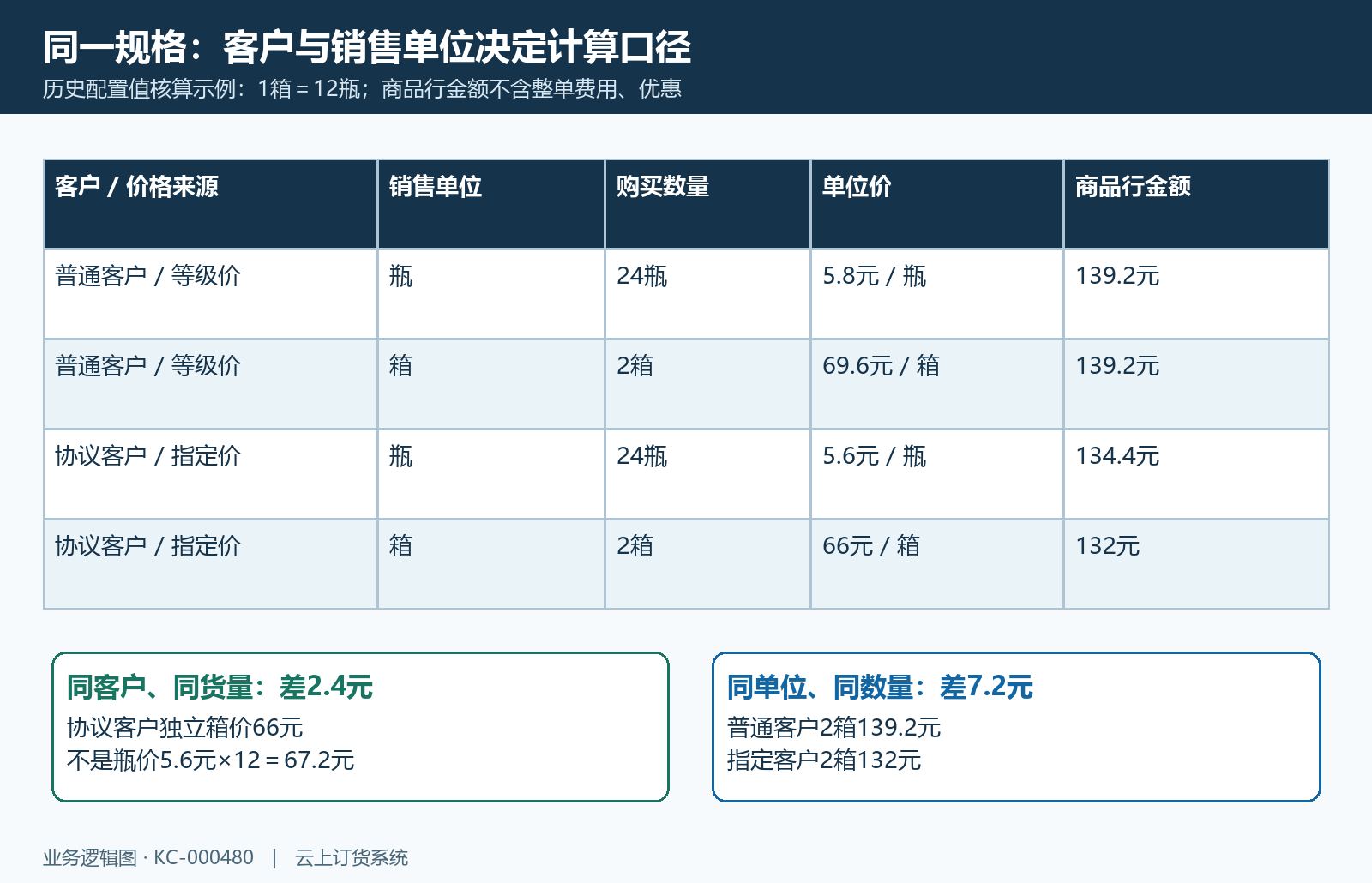1372x883 pixels.
Task: Click the heading "同单位、同数量：差7.2元"
Action: [x=880, y=688]
